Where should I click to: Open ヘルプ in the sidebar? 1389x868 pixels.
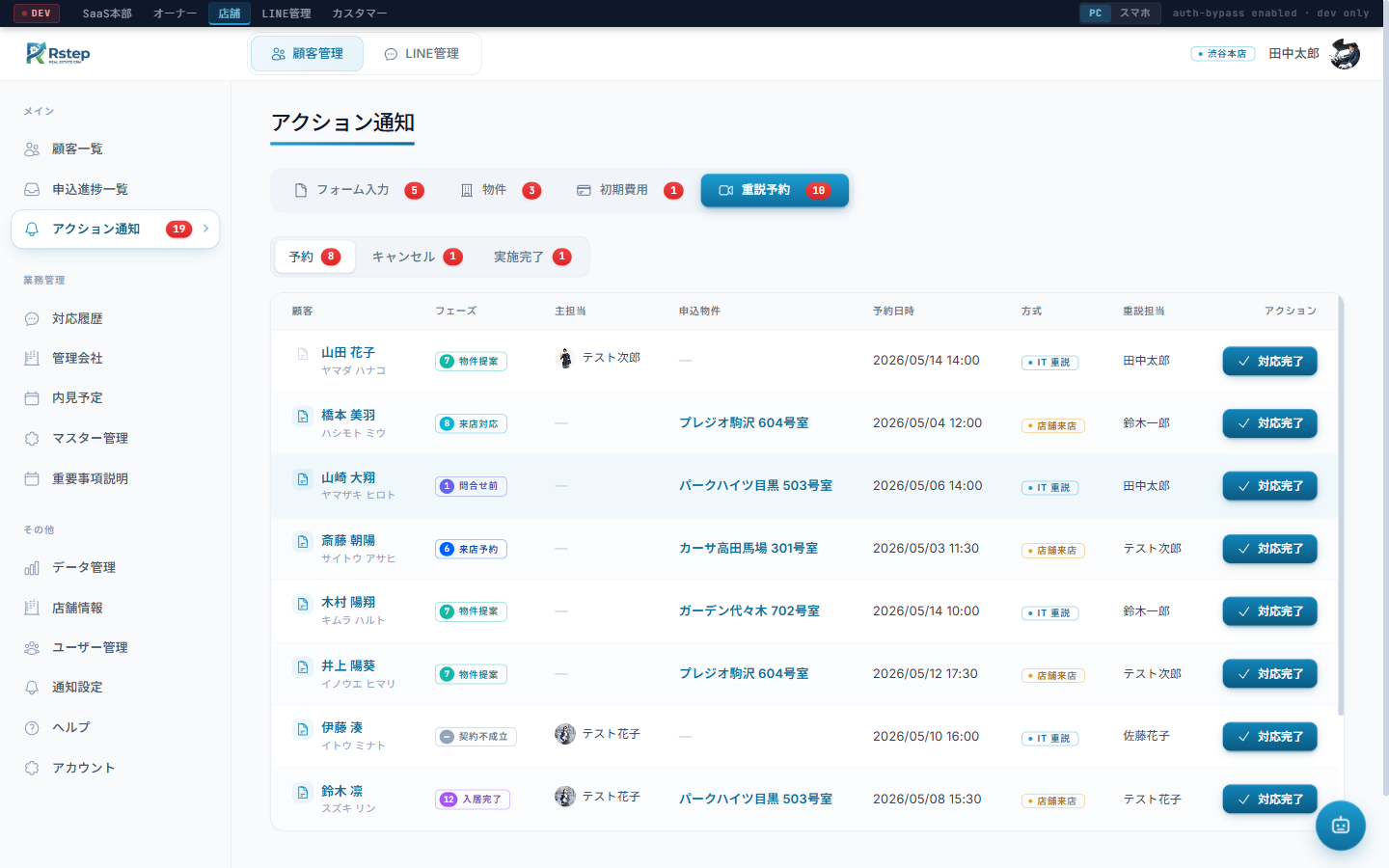coord(116,727)
